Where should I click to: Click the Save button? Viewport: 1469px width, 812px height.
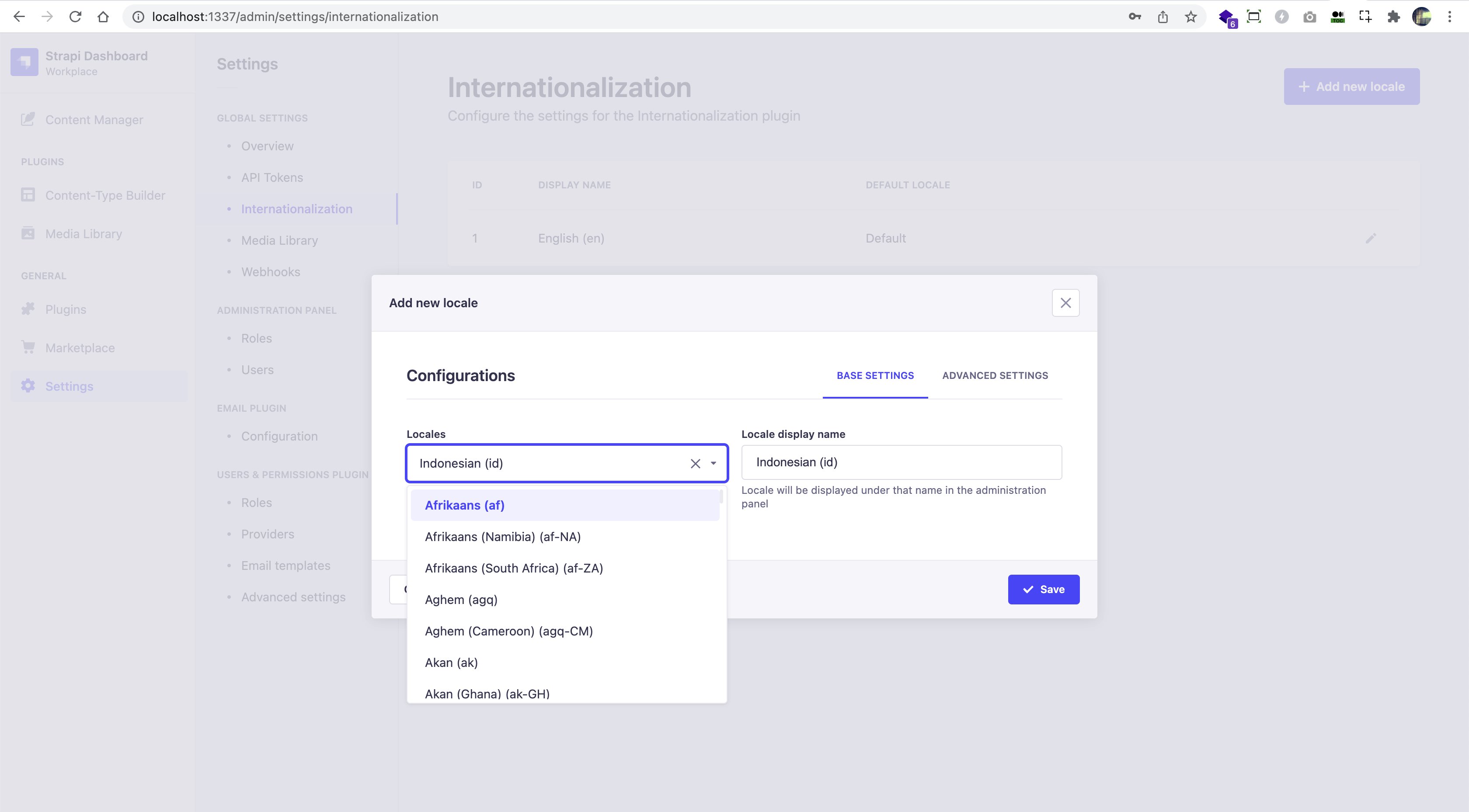pyautogui.click(x=1044, y=589)
